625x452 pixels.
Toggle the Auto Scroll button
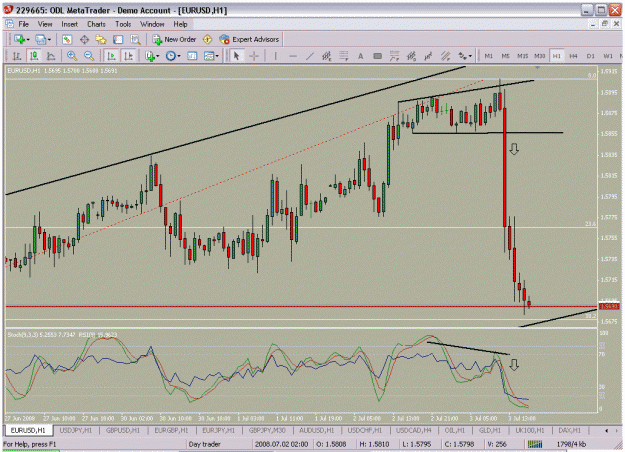111,56
